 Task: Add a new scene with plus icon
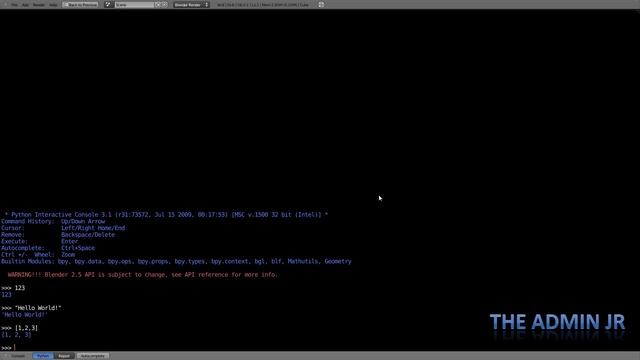158,5
